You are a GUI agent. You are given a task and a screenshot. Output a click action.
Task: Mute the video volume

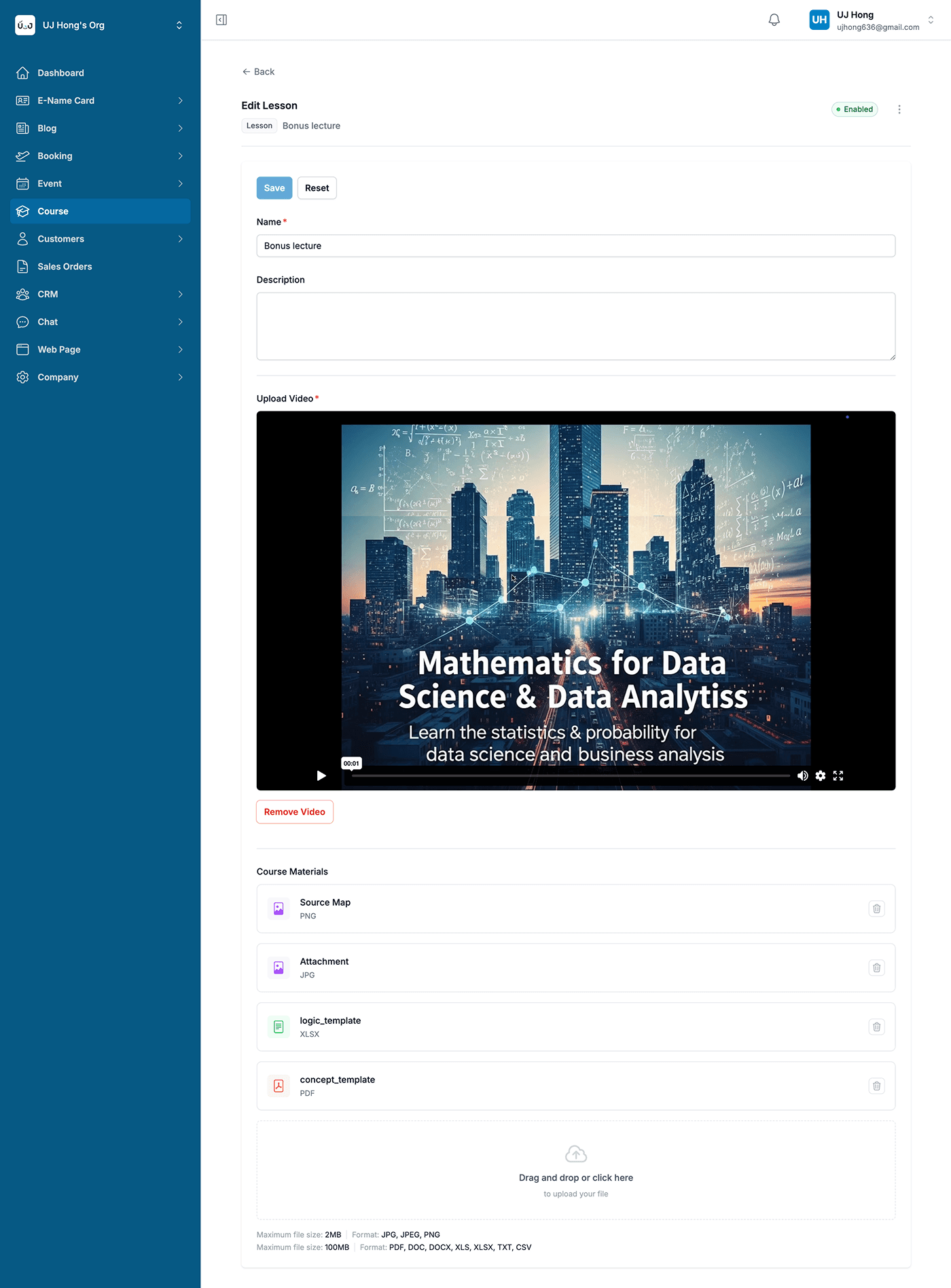click(802, 775)
